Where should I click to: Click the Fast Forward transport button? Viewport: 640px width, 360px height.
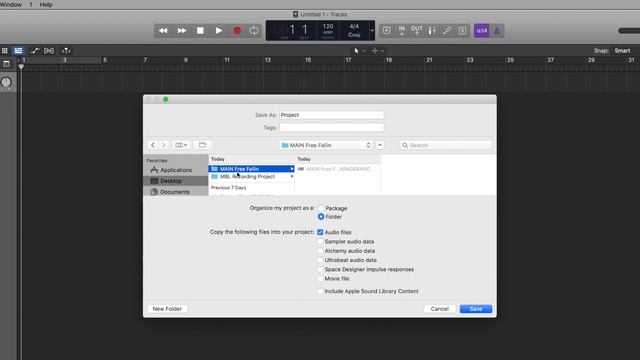[182, 31]
